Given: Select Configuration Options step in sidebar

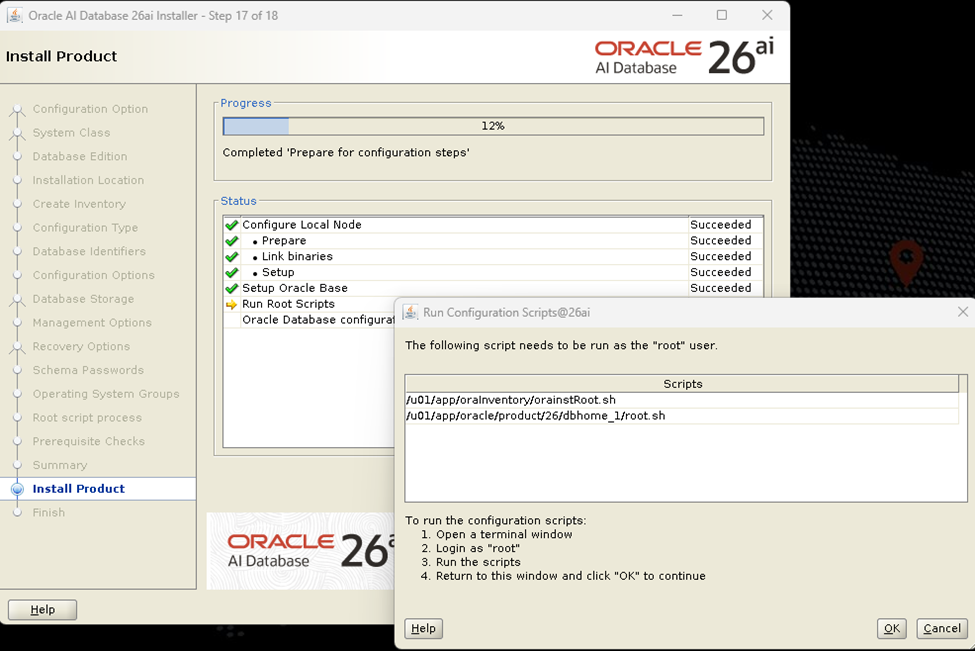Looking at the screenshot, I should coord(93,275).
